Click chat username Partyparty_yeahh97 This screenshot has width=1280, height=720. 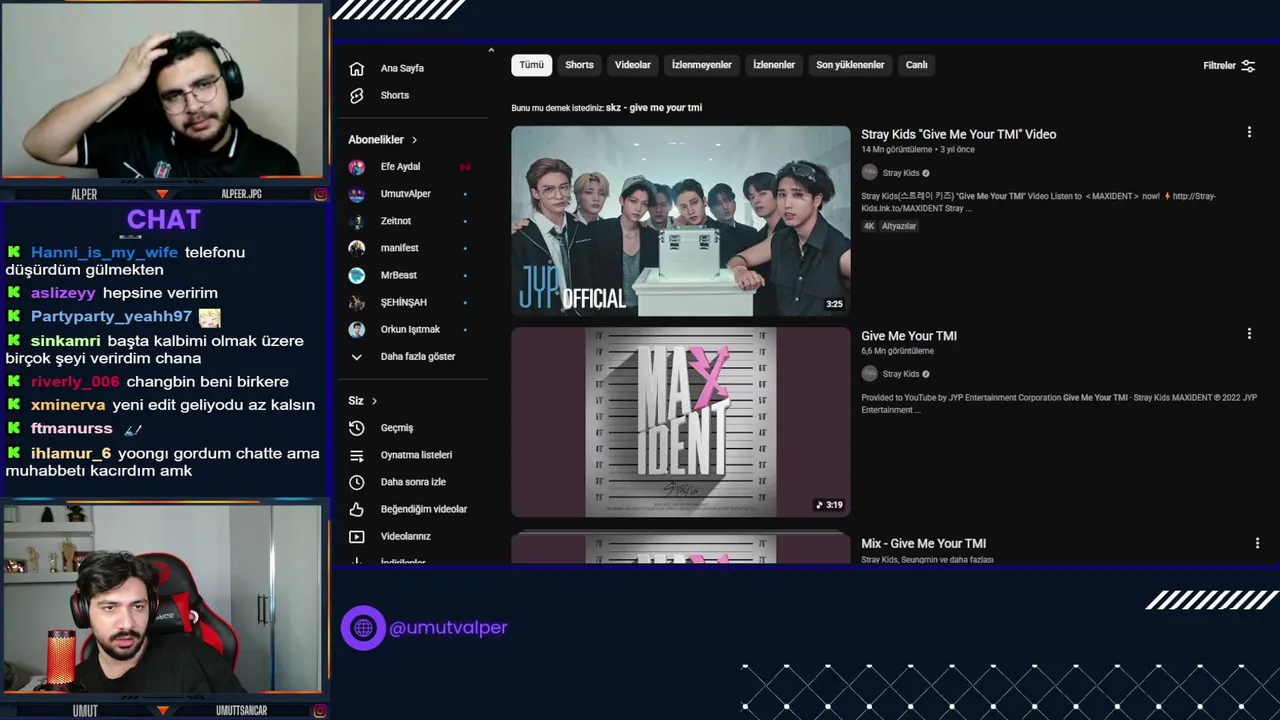[111, 316]
